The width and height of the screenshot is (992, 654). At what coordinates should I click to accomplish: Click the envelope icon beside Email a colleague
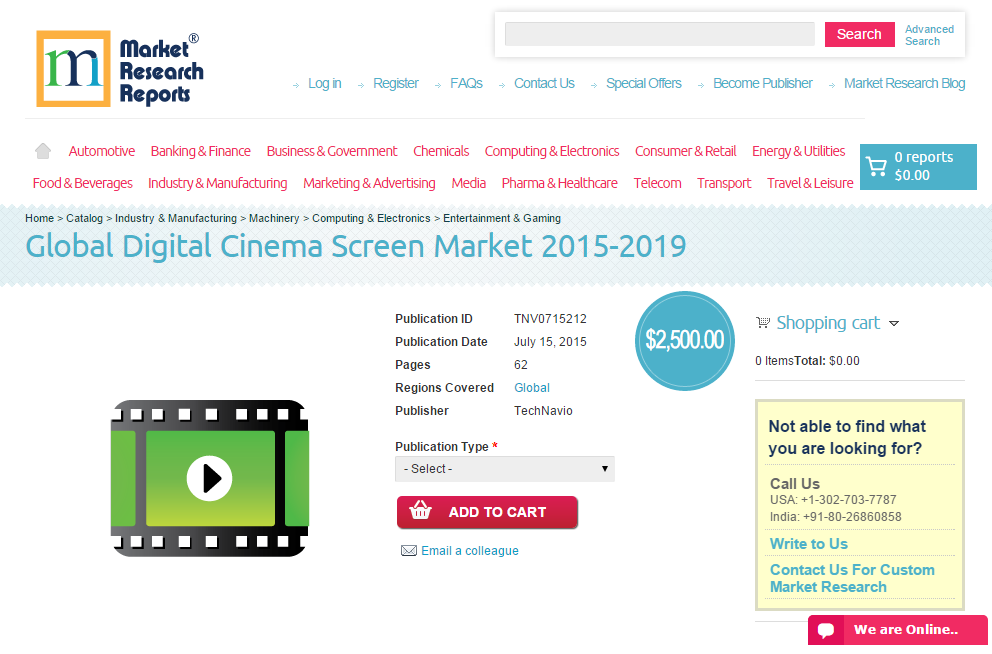pos(408,550)
